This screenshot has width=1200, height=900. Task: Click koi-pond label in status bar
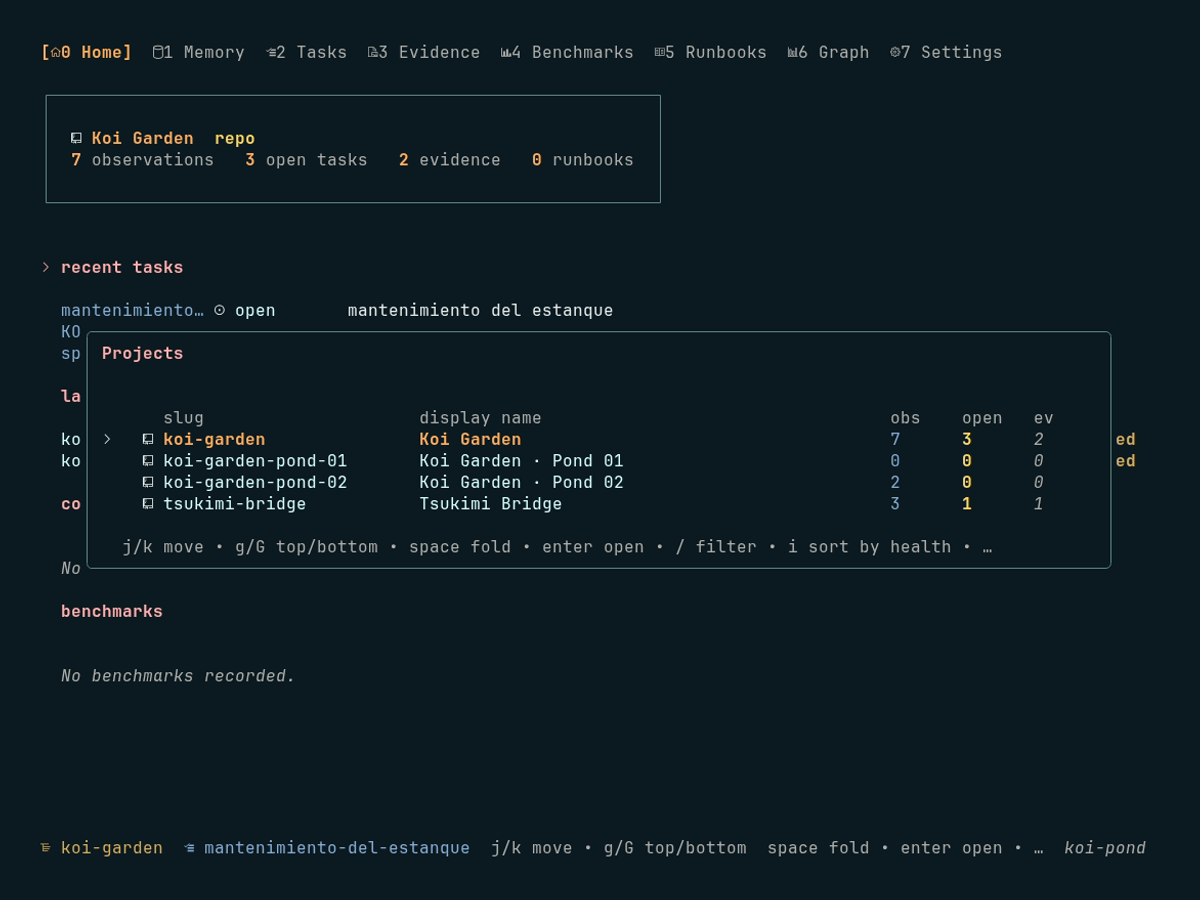1105,848
